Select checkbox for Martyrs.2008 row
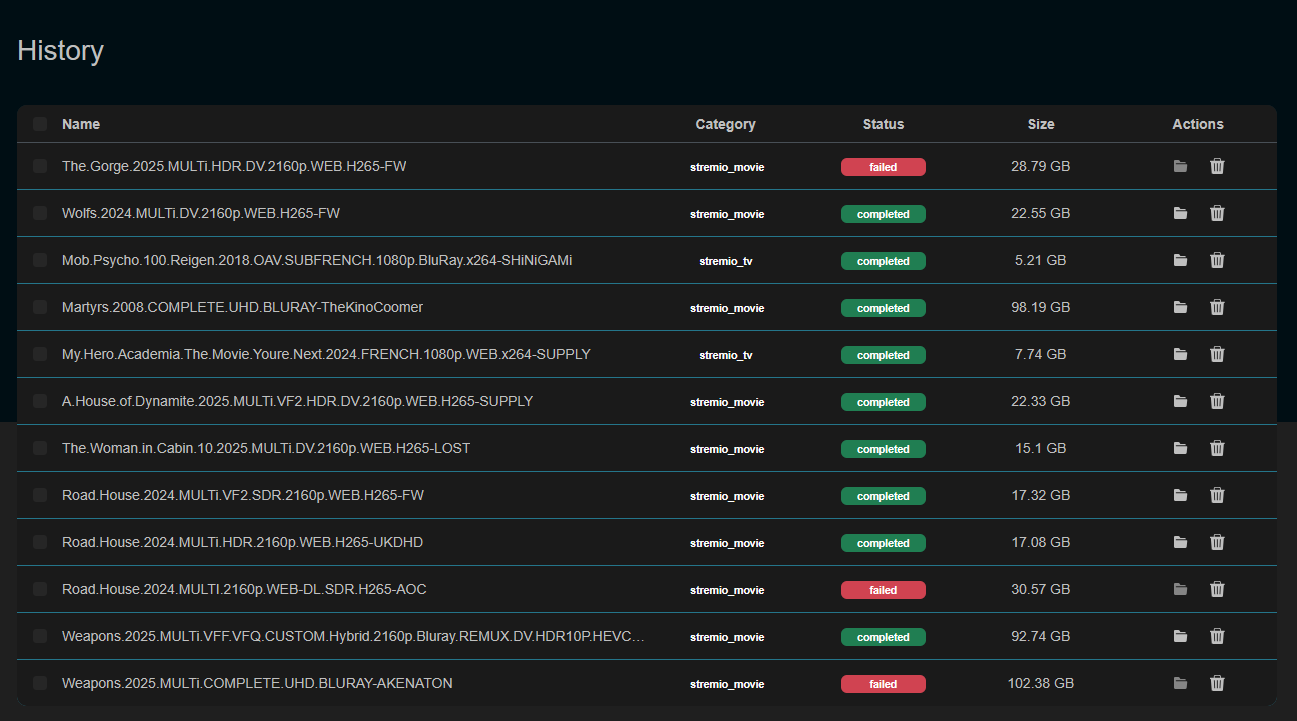This screenshot has height=721, width=1297. click(x=40, y=307)
